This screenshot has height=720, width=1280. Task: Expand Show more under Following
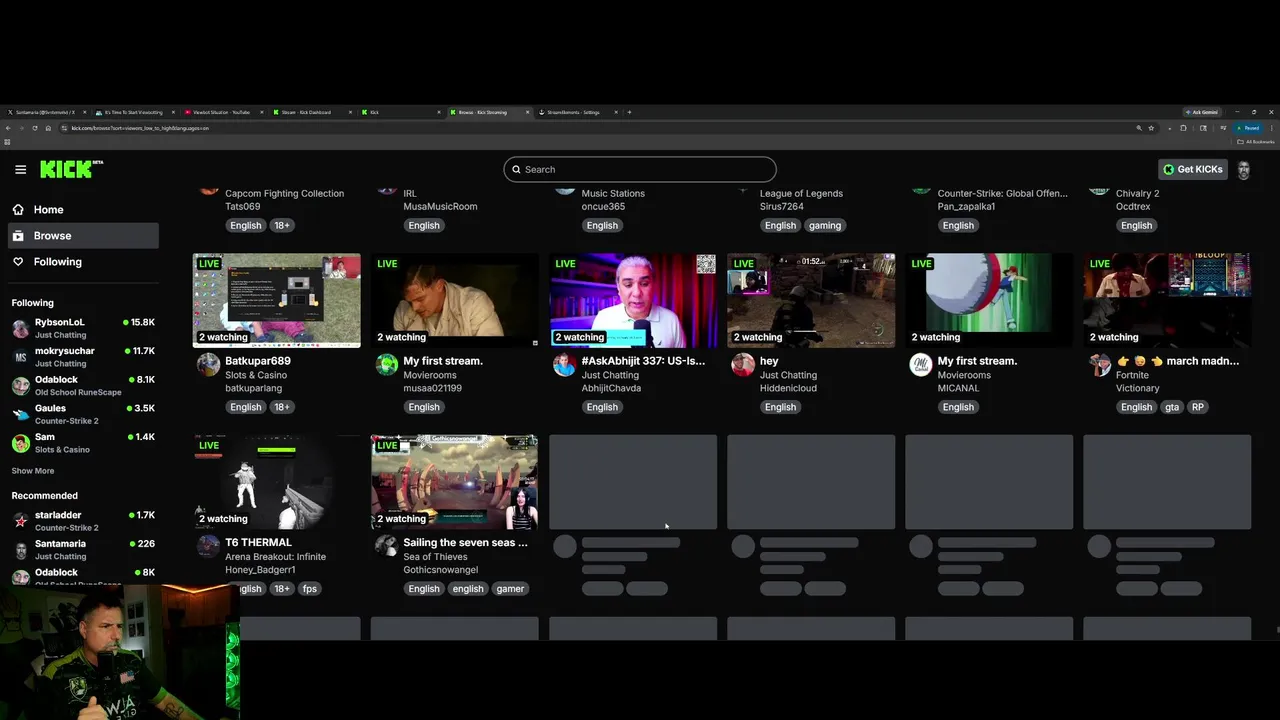point(33,471)
